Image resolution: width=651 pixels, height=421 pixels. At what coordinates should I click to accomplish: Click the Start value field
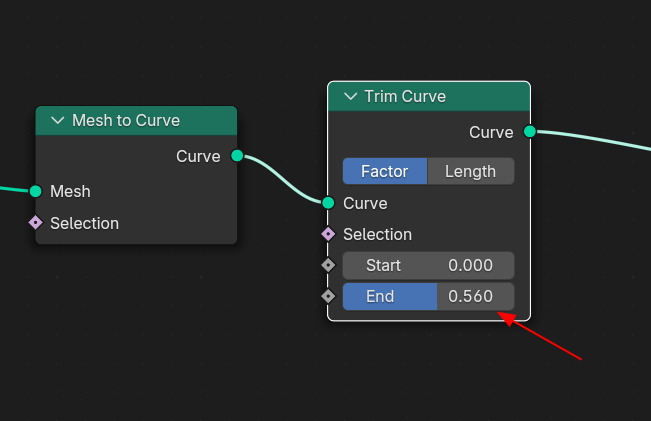pos(428,265)
